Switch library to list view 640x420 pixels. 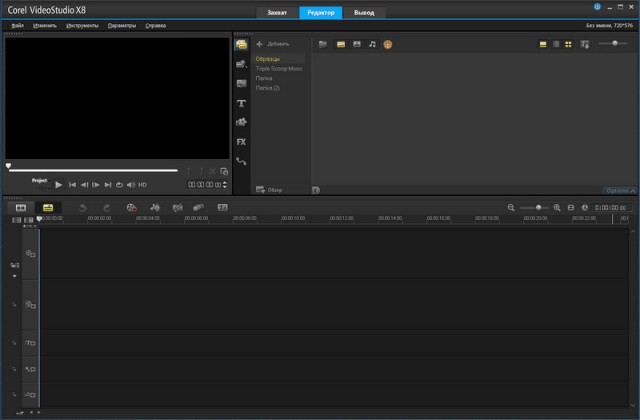click(x=556, y=44)
